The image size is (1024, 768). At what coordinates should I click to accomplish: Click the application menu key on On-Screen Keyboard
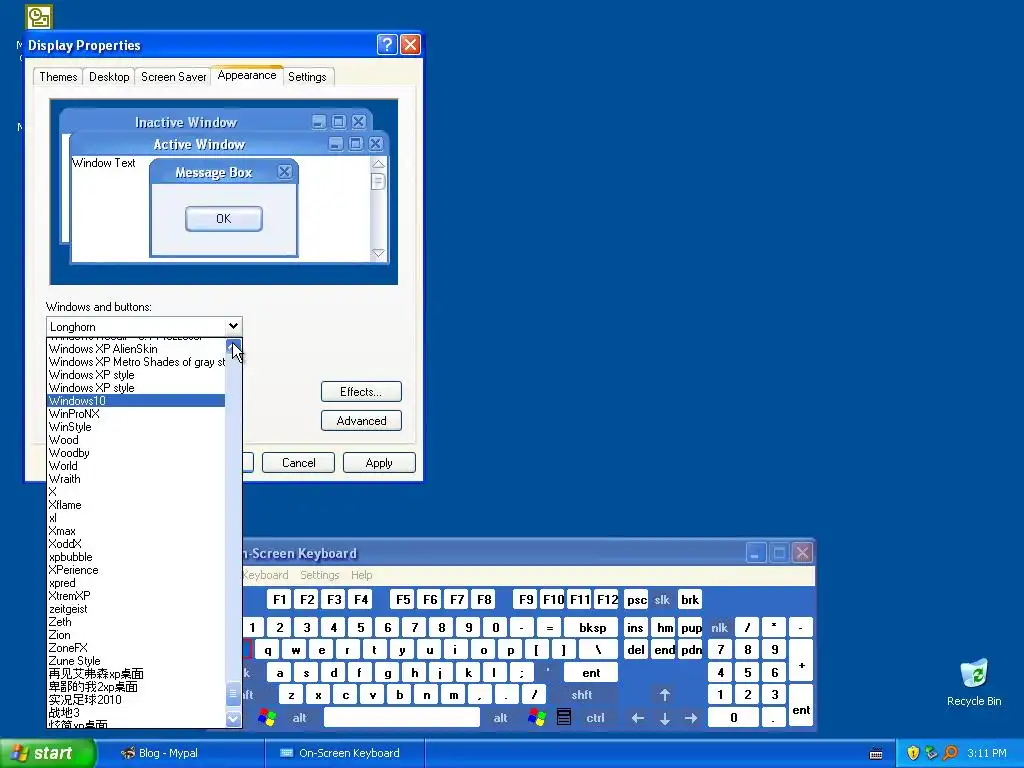[564, 718]
